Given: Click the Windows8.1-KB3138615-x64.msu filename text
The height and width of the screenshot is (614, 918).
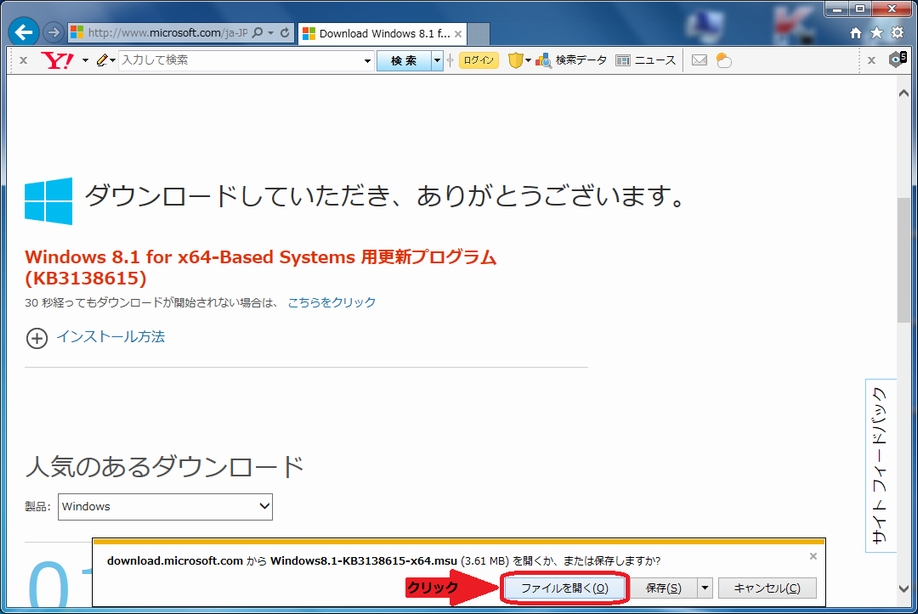Looking at the screenshot, I should click(x=364, y=561).
